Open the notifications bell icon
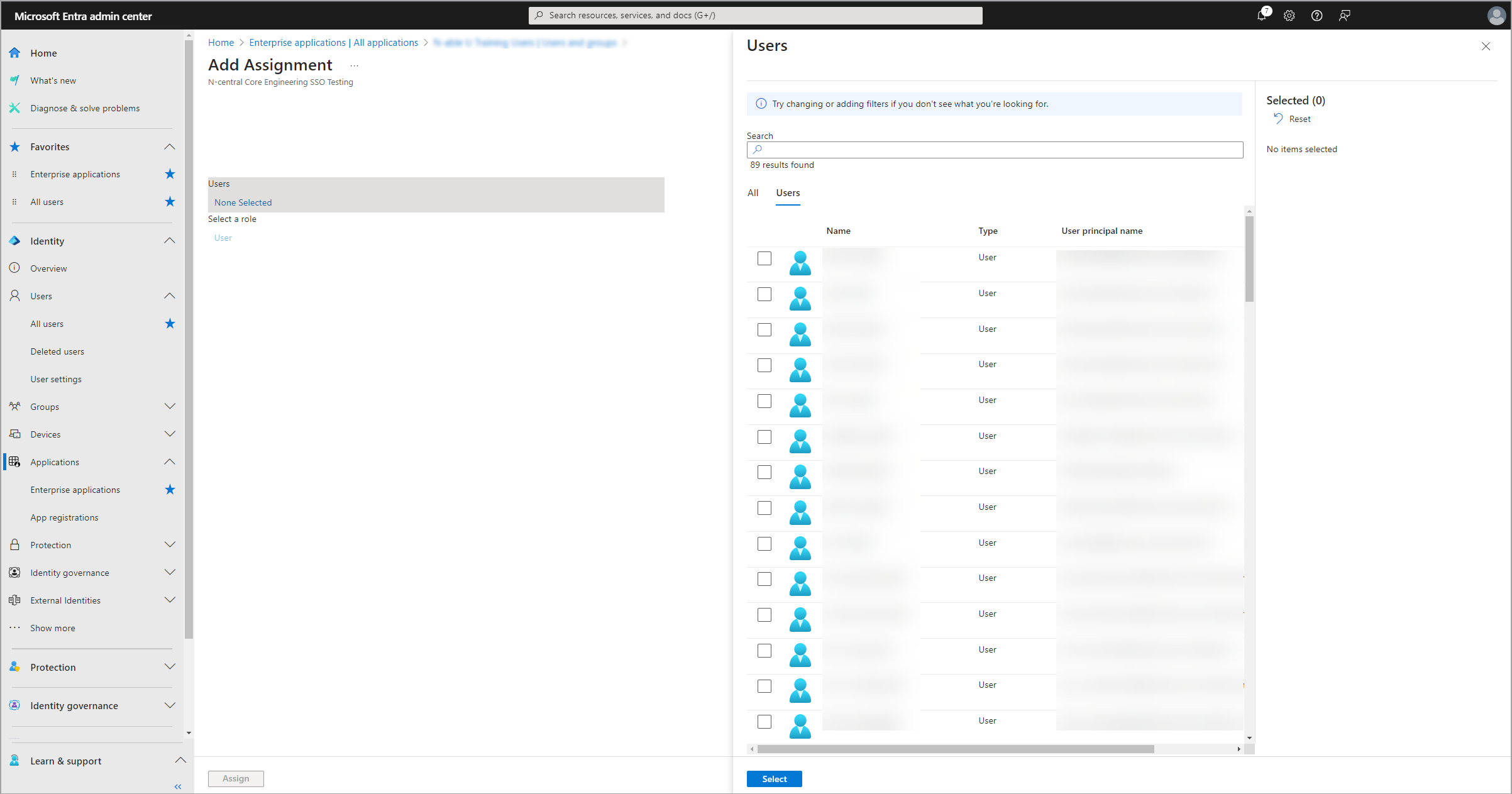The height and width of the screenshot is (794, 1512). 1261,16
